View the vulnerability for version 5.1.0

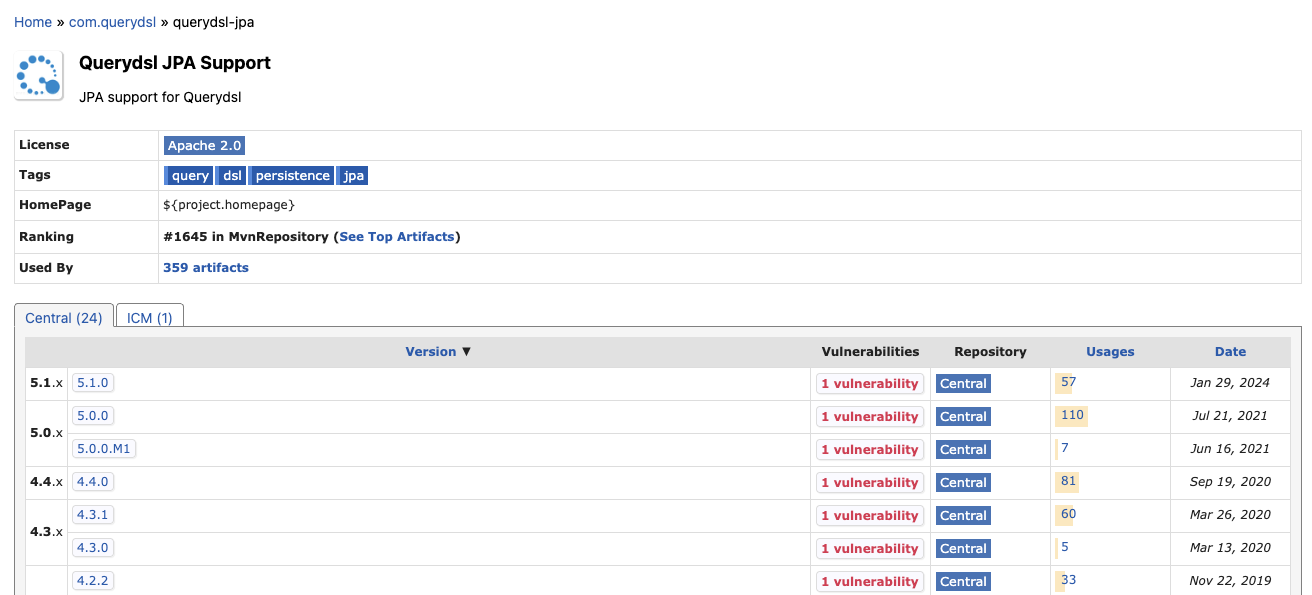tap(870, 384)
